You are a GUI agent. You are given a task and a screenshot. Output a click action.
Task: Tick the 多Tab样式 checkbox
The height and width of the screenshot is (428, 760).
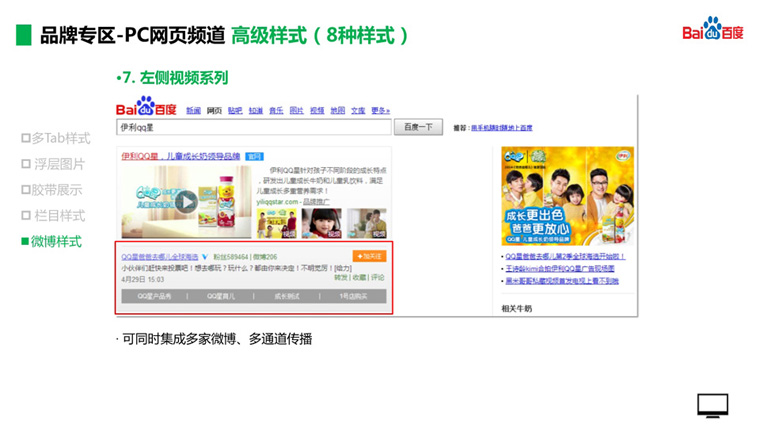[x=26, y=138]
